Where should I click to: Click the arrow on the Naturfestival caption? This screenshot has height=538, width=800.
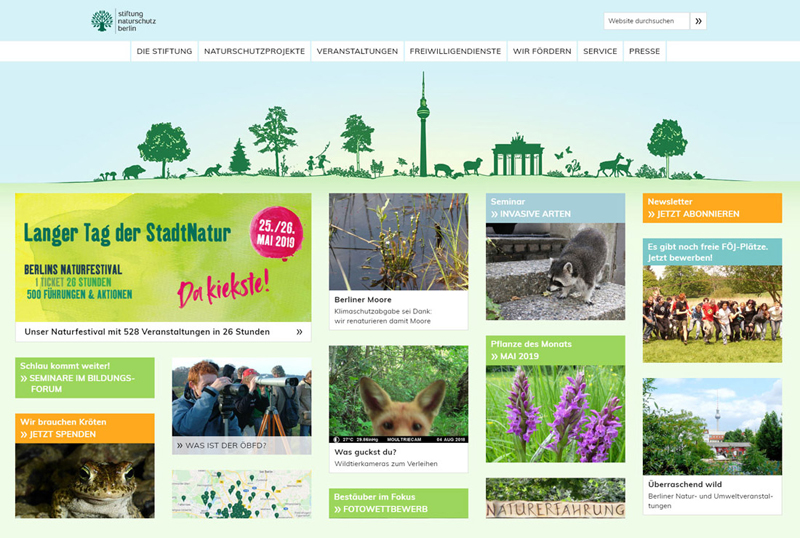tap(298, 332)
